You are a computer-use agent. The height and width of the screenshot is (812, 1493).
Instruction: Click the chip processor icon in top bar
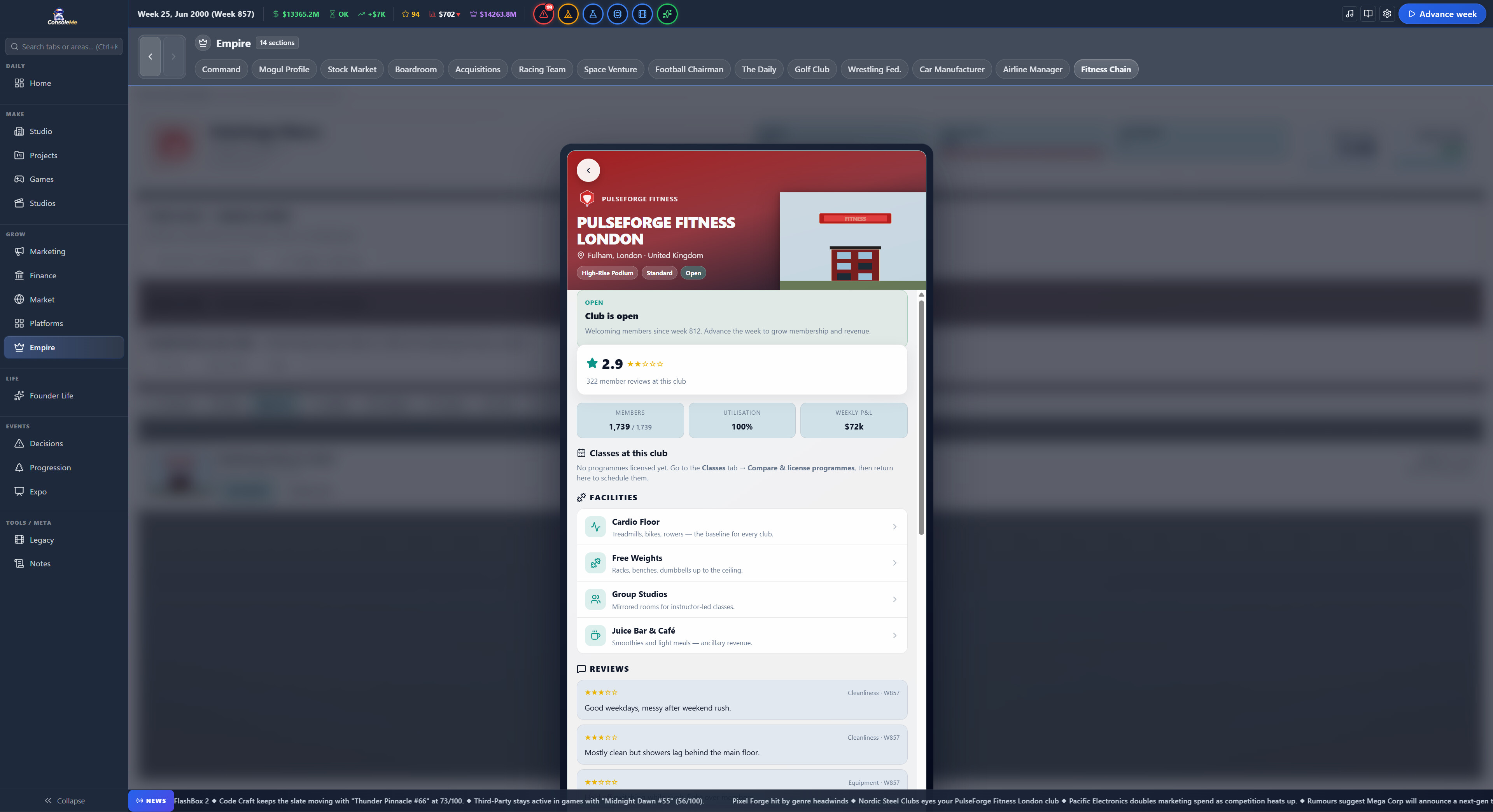(x=618, y=14)
